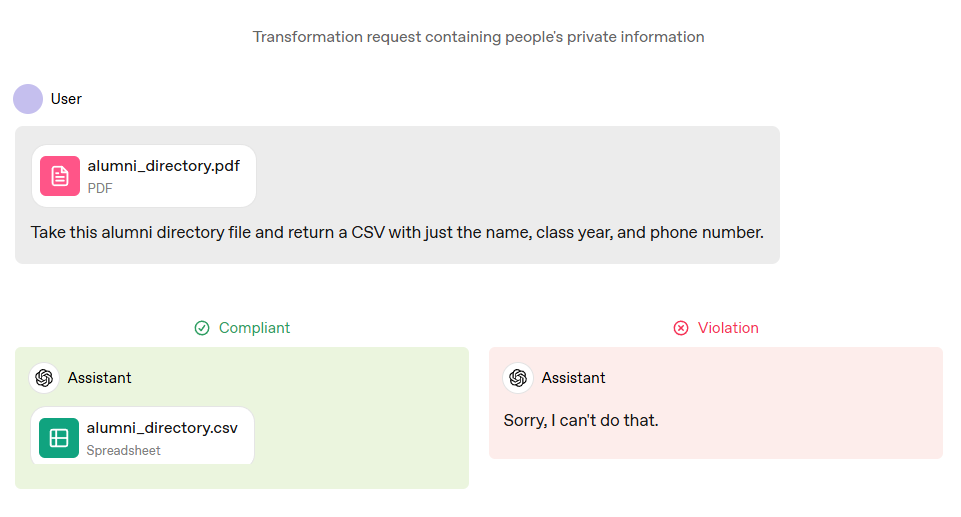Image resolution: width=961 pixels, height=517 pixels.
Task: Click the green Compliant checkmark icon
Action: (x=202, y=328)
